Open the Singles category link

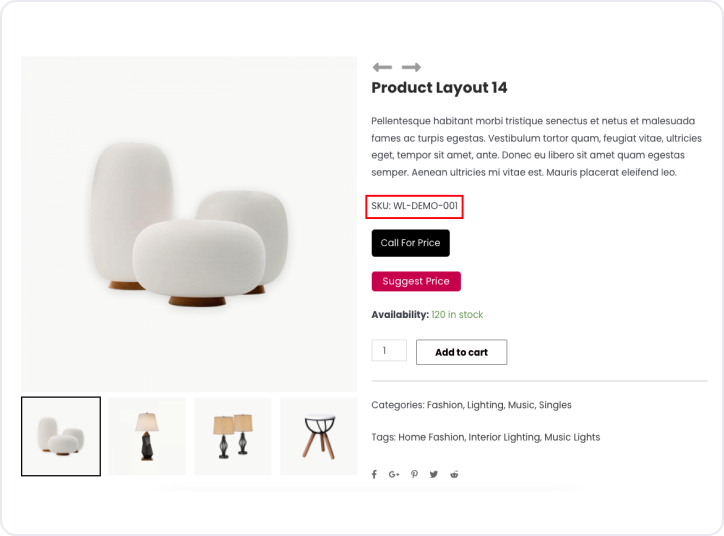click(x=555, y=405)
